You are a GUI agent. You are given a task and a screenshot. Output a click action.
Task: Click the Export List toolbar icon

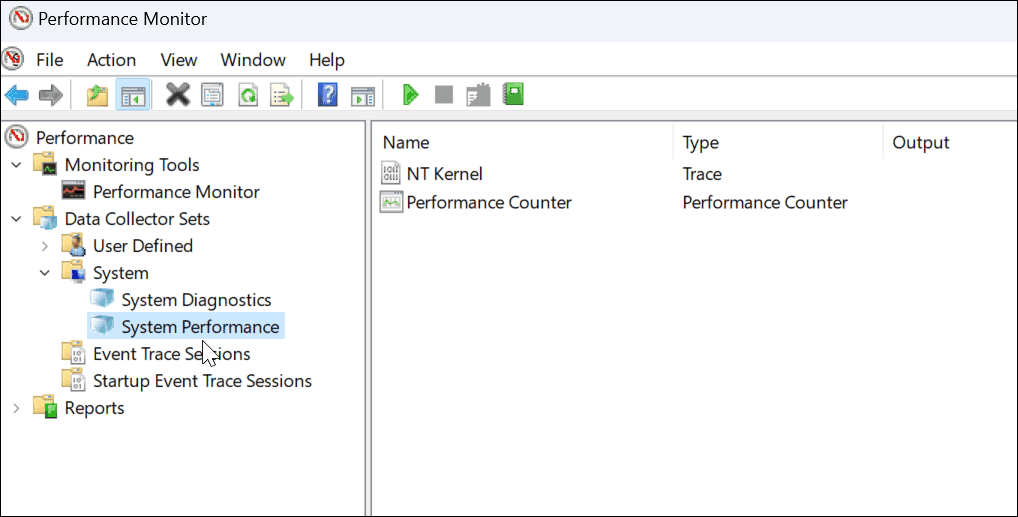[x=282, y=95]
